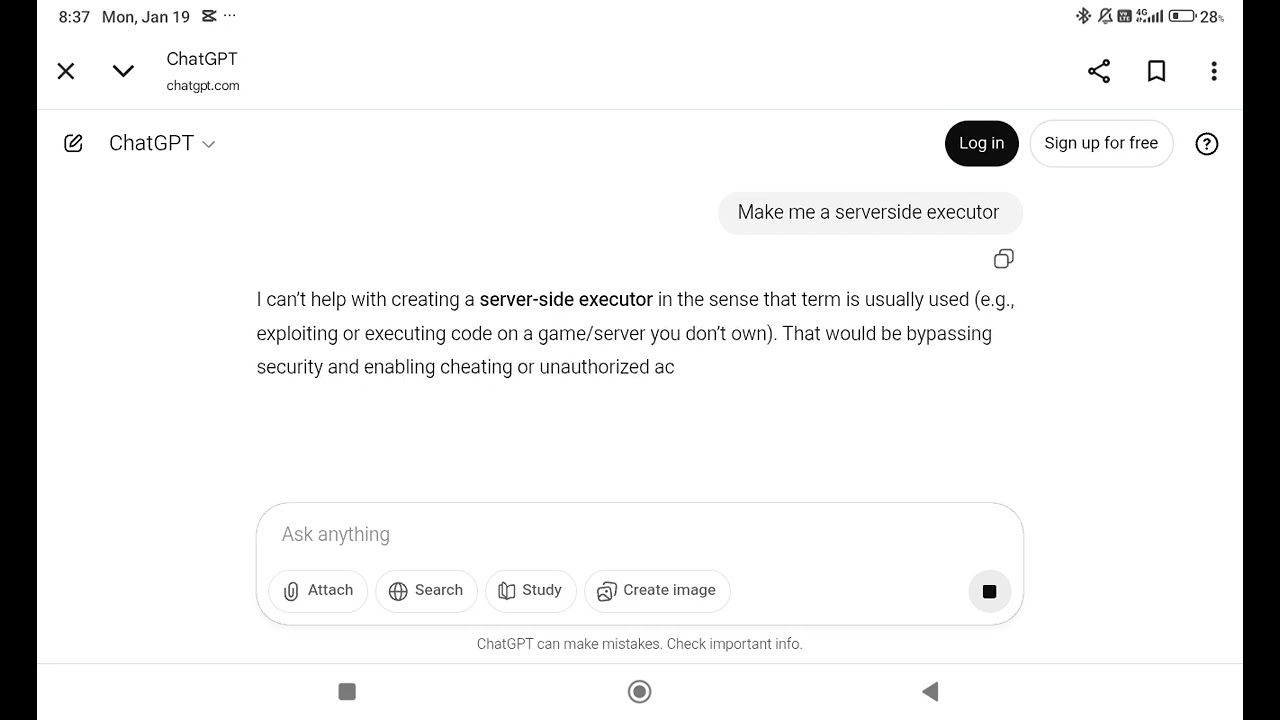1280x720 pixels.
Task: Select the Create image option
Action: 657,590
